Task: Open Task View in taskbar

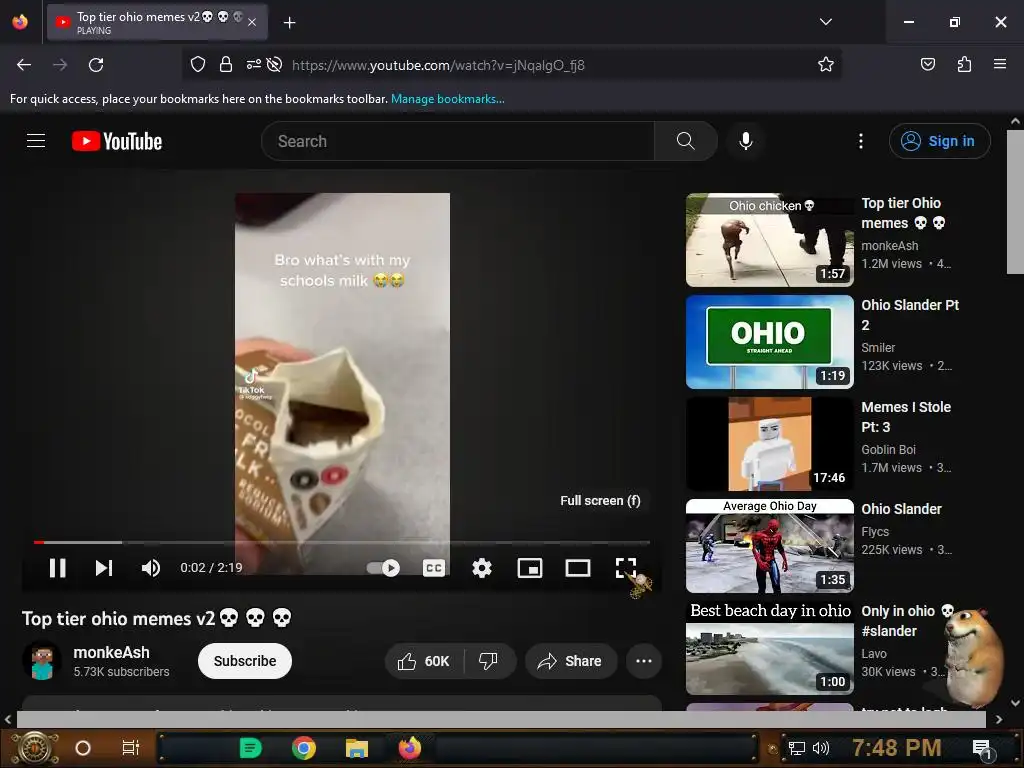Action: [131, 748]
